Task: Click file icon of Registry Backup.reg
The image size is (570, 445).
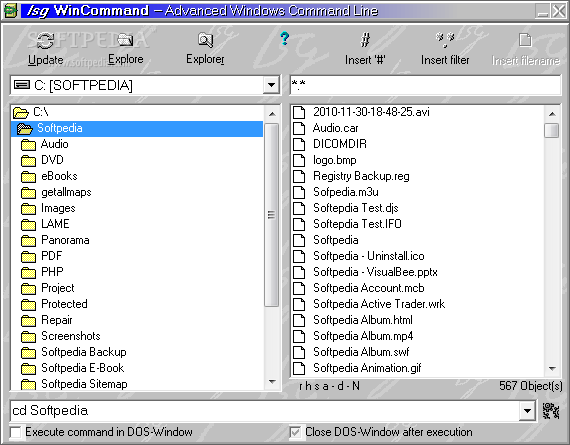Action: pyautogui.click(x=299, y=176)
